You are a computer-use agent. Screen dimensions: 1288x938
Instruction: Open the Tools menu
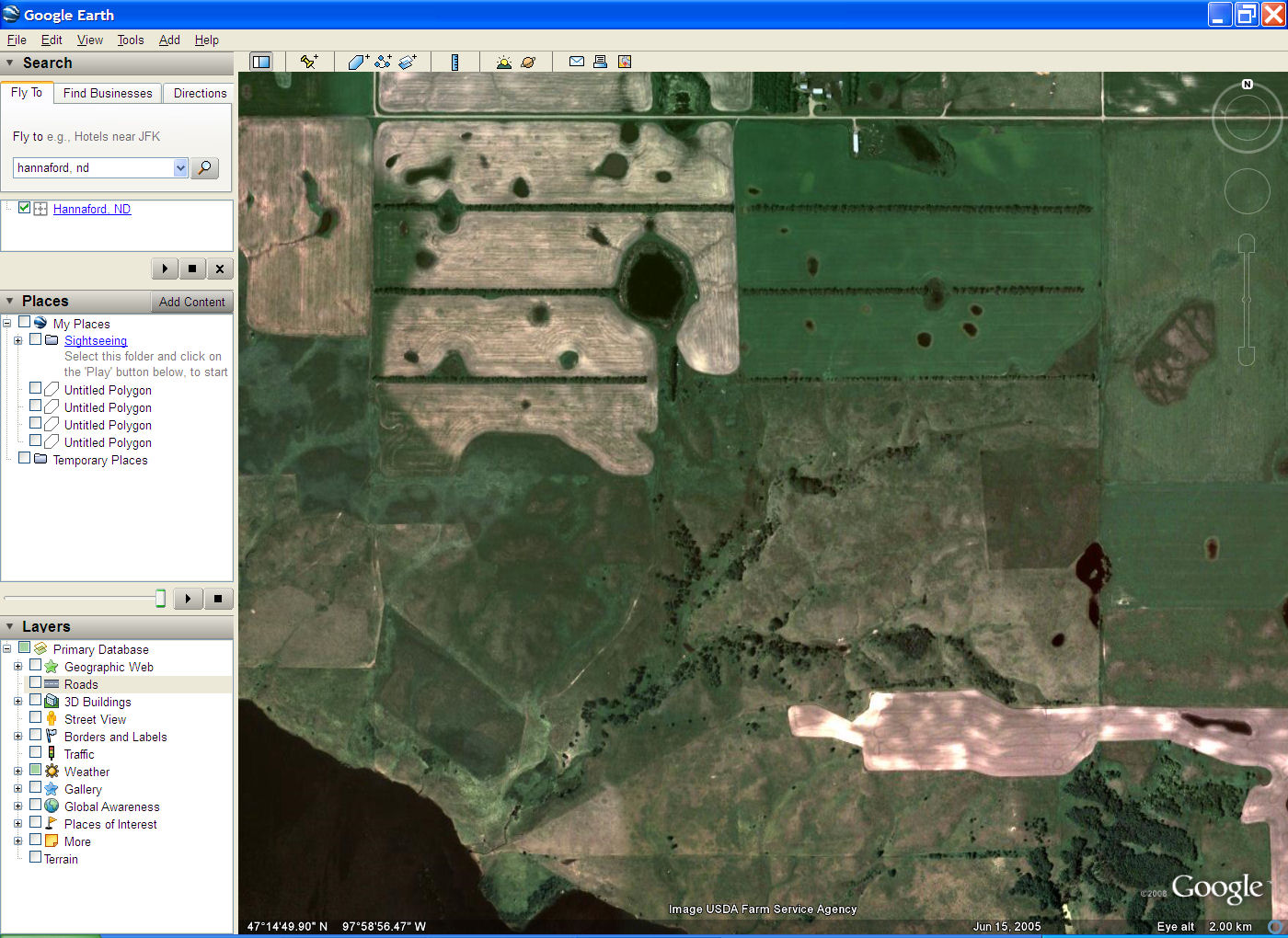(131, 40)
